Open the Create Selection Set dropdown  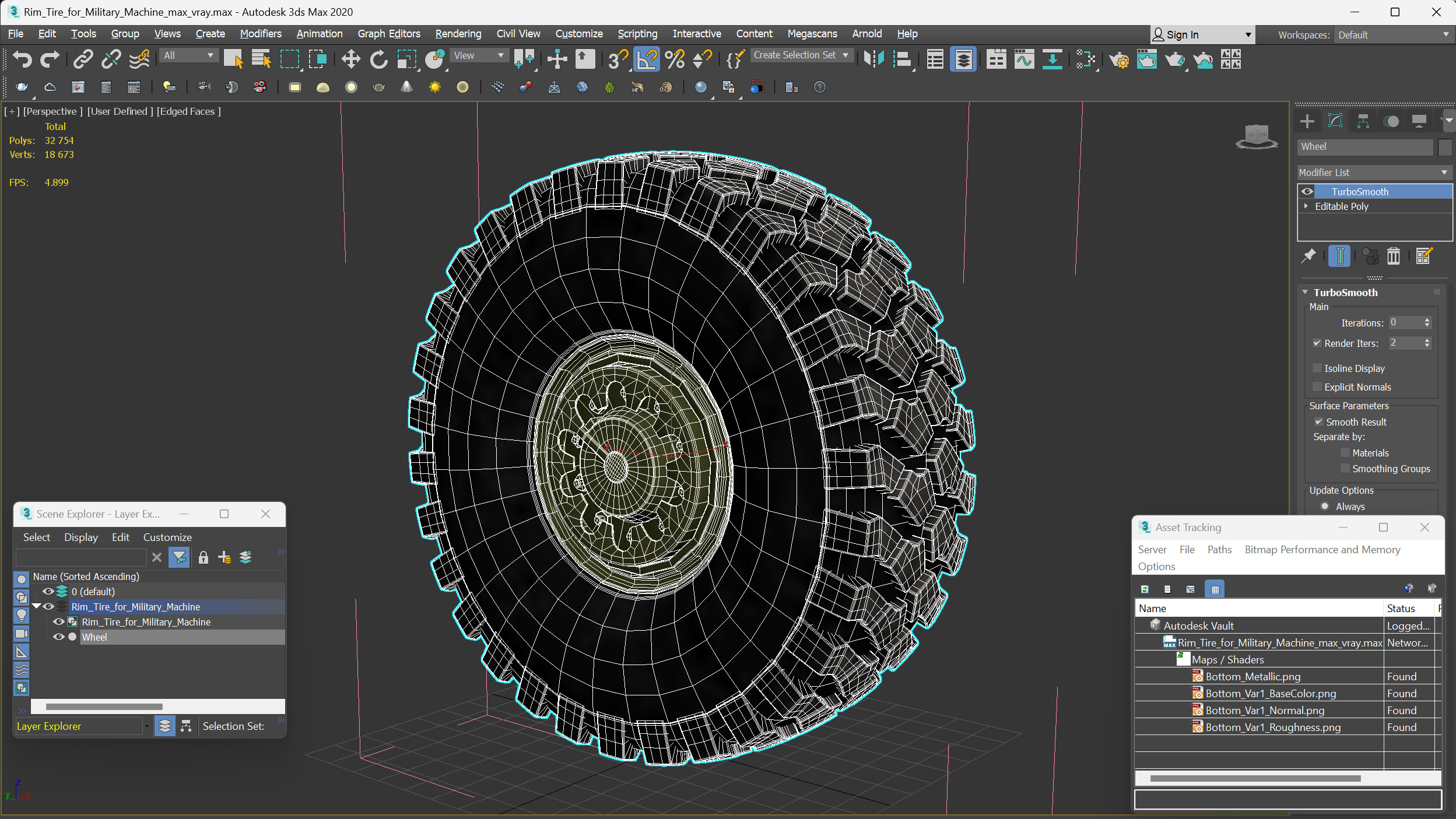click(x=845, y=55)
